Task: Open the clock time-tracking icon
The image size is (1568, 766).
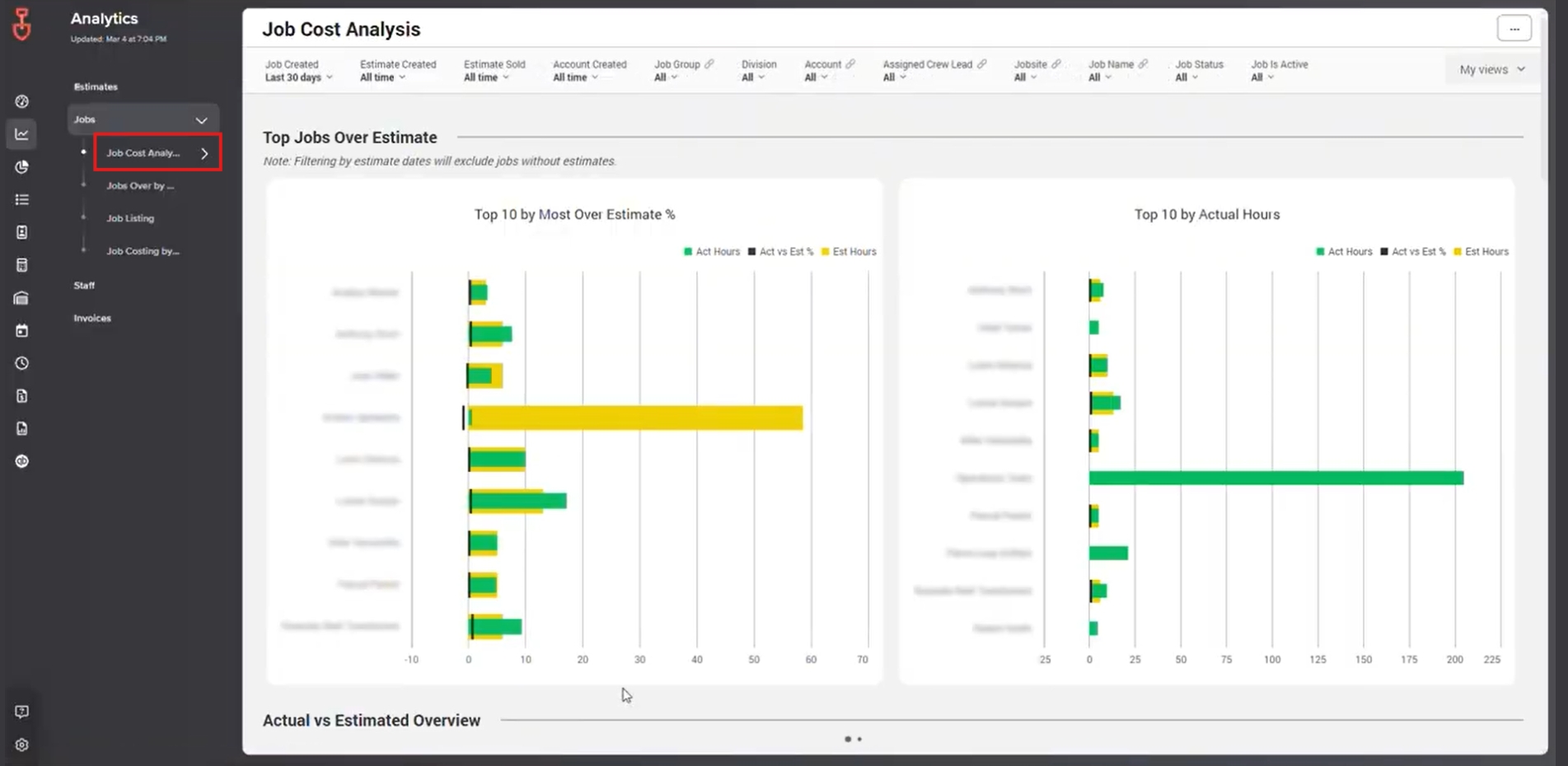Action: [21, 362]
